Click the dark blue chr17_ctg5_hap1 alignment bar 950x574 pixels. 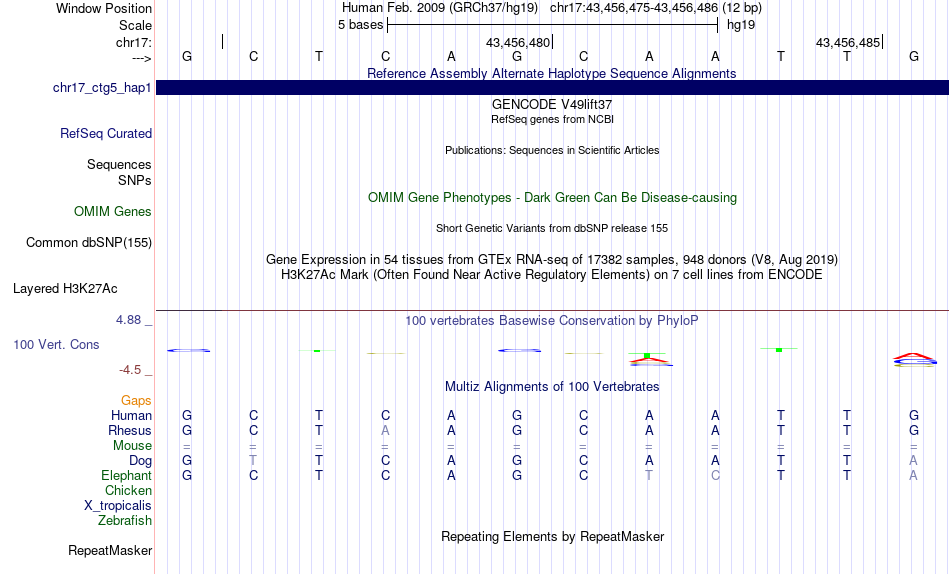coord(552,87)
